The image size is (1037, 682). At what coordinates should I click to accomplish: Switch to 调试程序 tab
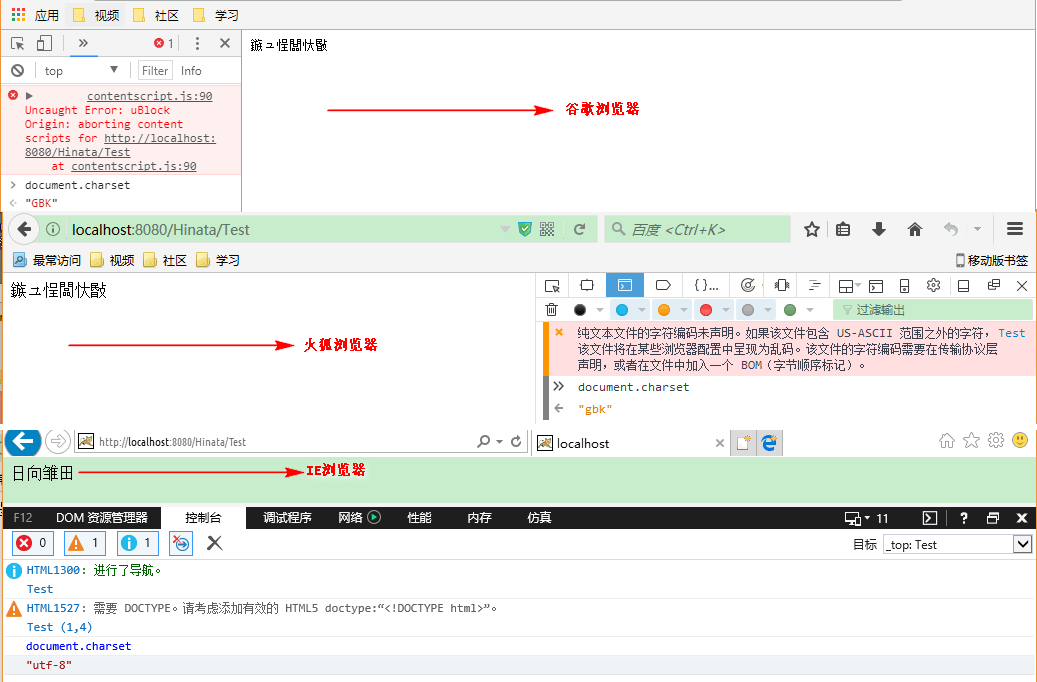287,518
